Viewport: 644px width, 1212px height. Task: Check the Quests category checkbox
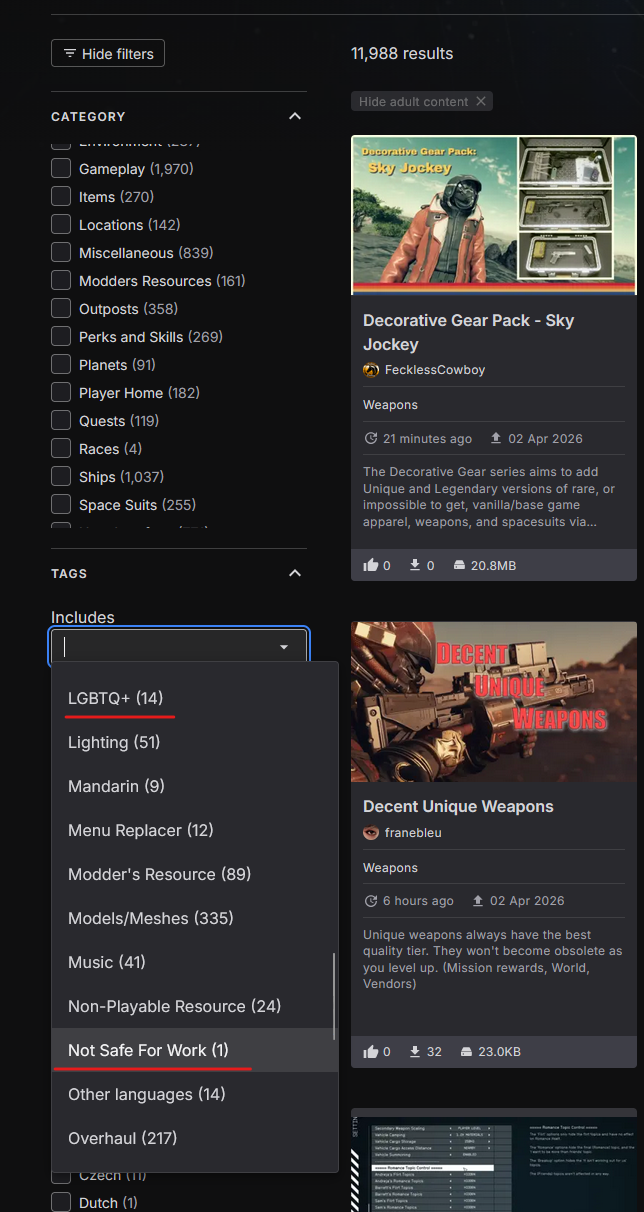click(x=61, y=421)
